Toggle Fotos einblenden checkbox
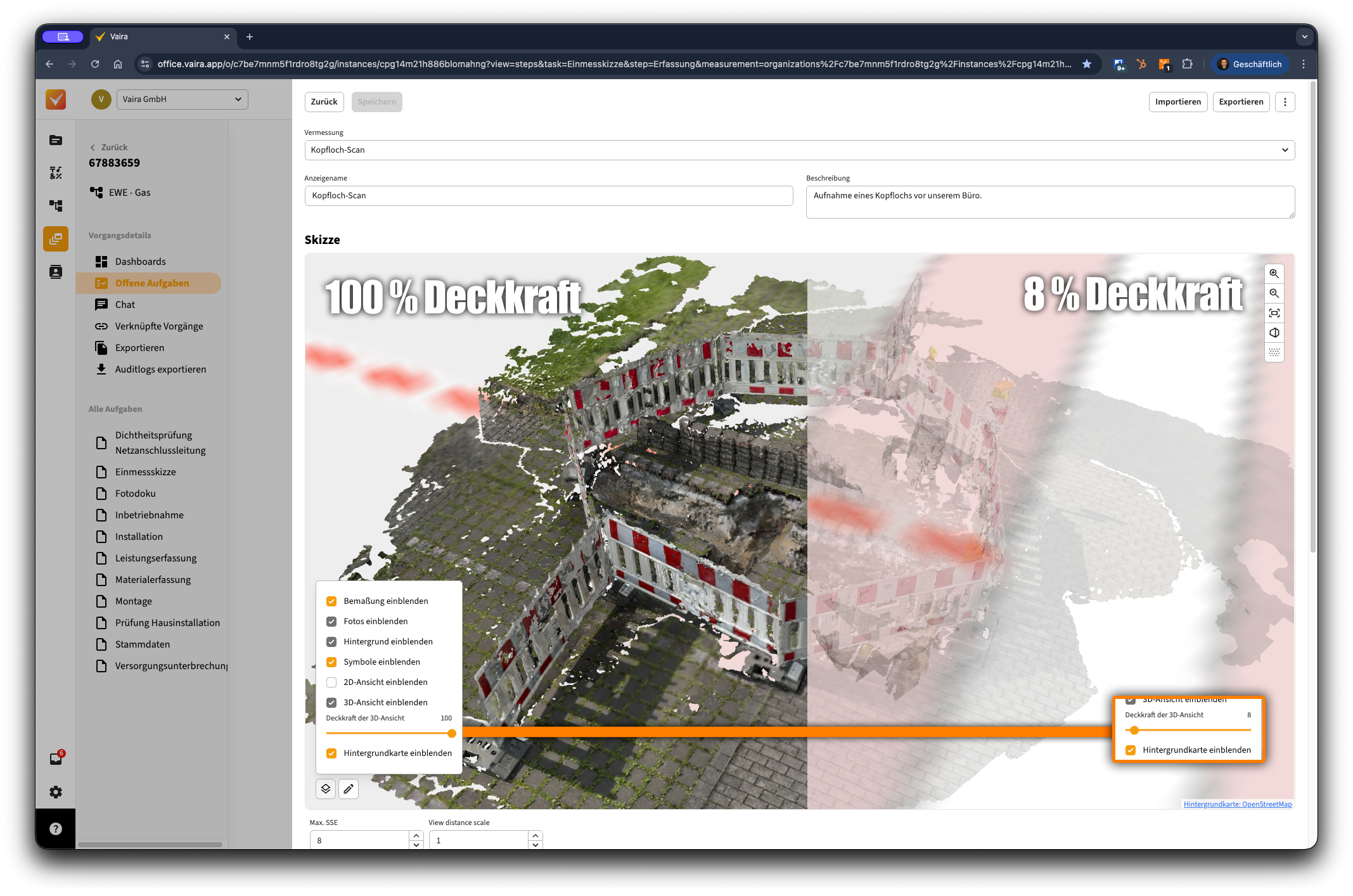Screen dimensions: 1353x896 click(x=331, y=622)
